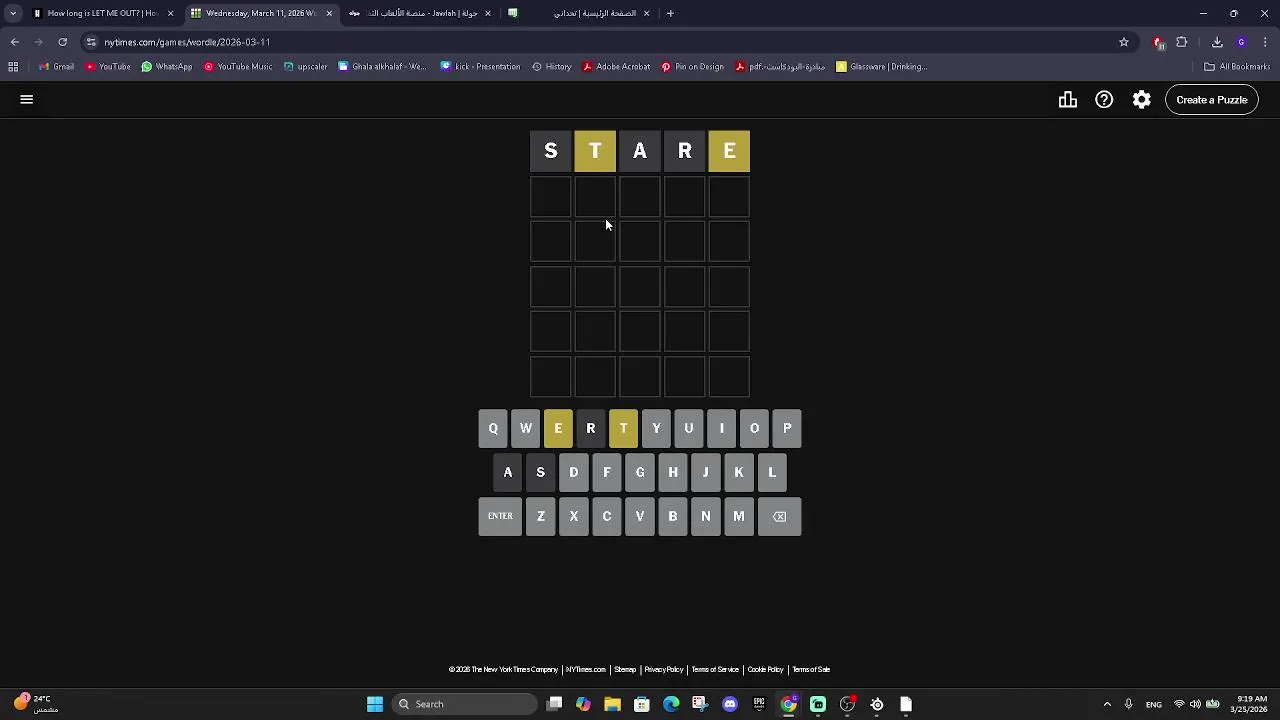Open the History bookmark
The width and height of the screenshot is (1280, 720).
(x=552, y=67)
